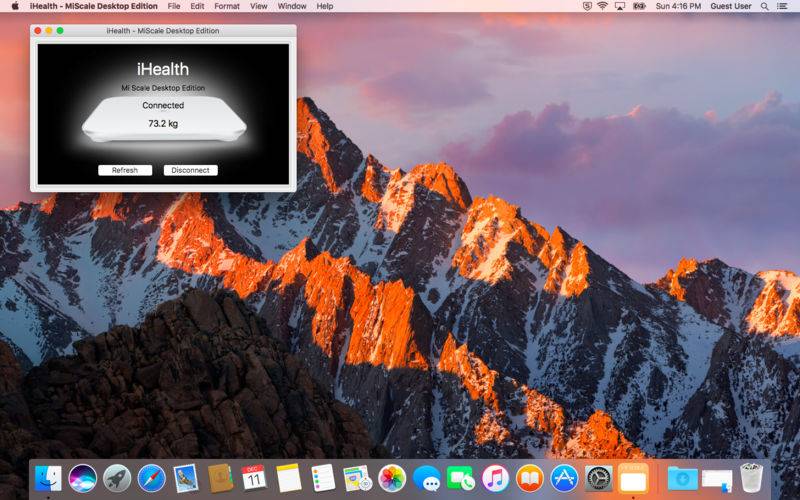The image size is (800, 500).
Task: Open Calendar showing 11
Action: point(254,478)
